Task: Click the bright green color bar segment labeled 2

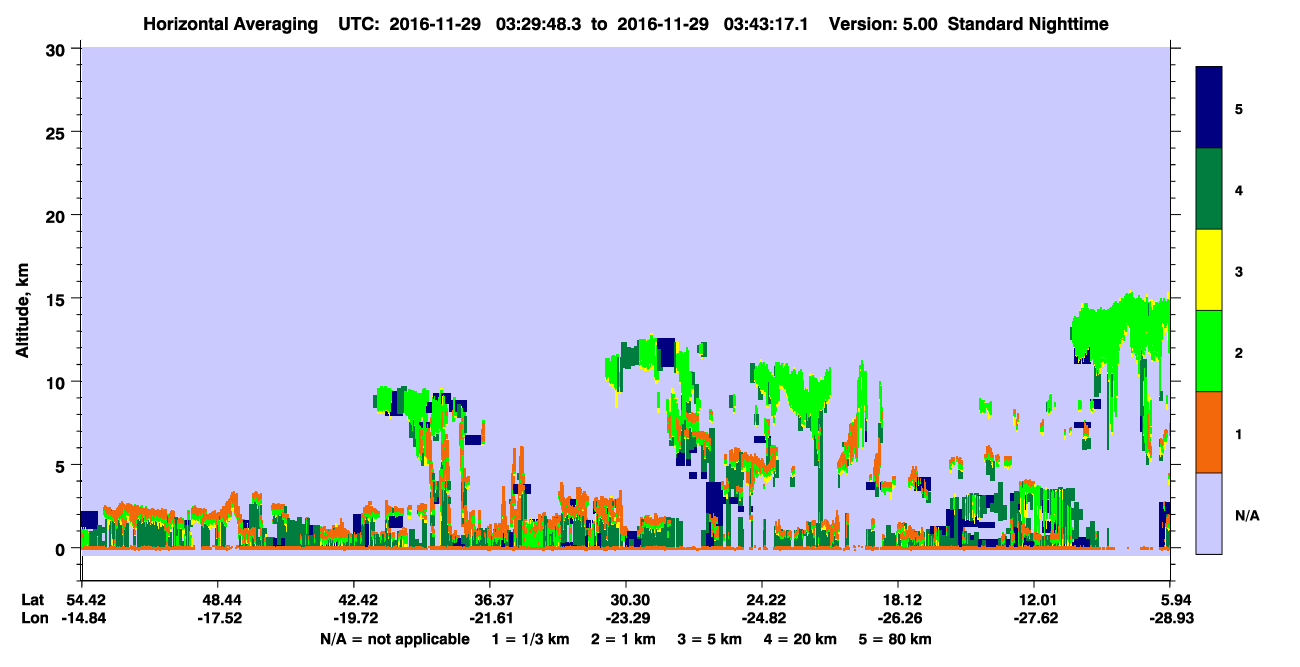Action: [1209, 351]
